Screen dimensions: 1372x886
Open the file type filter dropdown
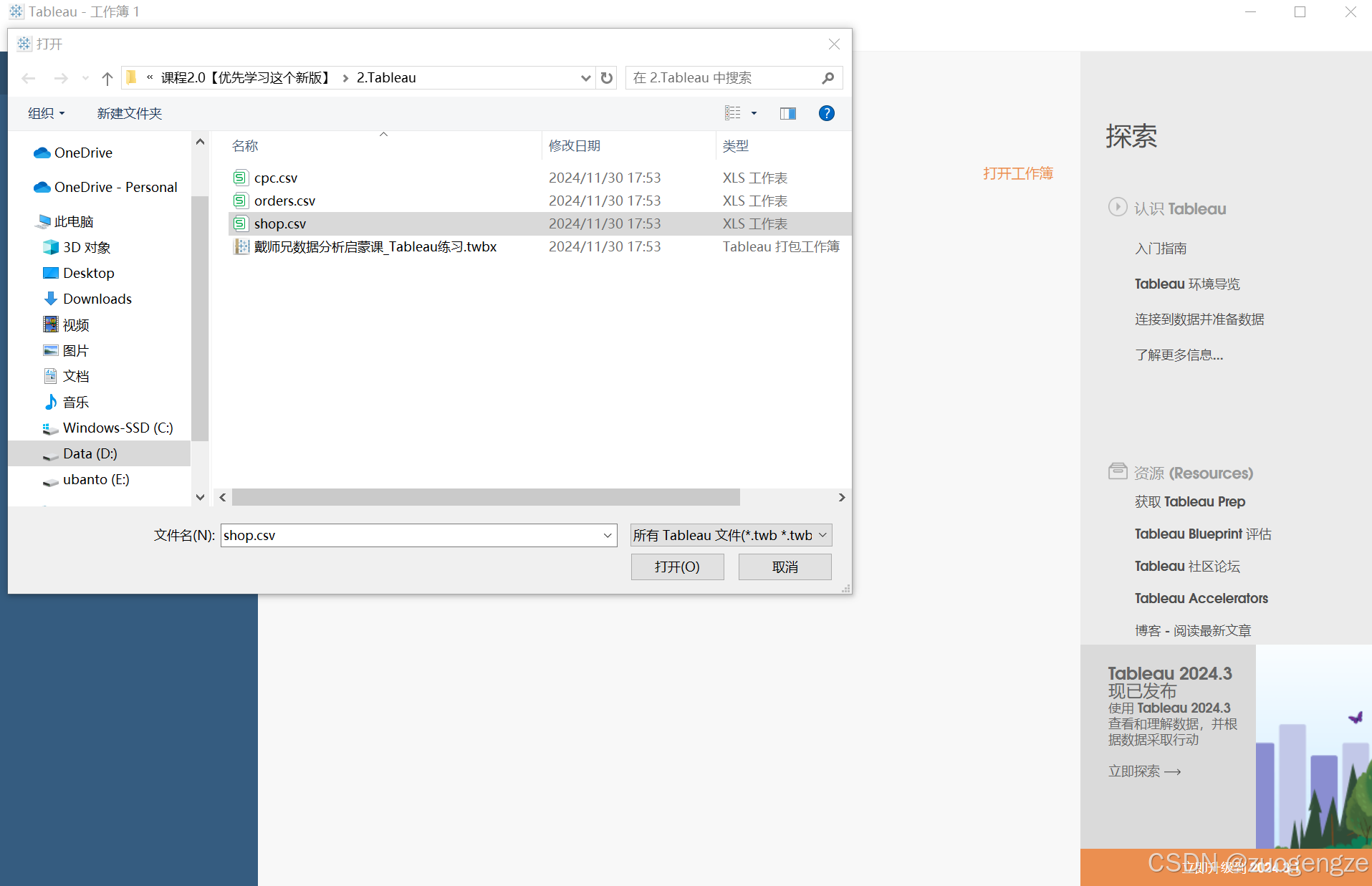click(731, 535)
